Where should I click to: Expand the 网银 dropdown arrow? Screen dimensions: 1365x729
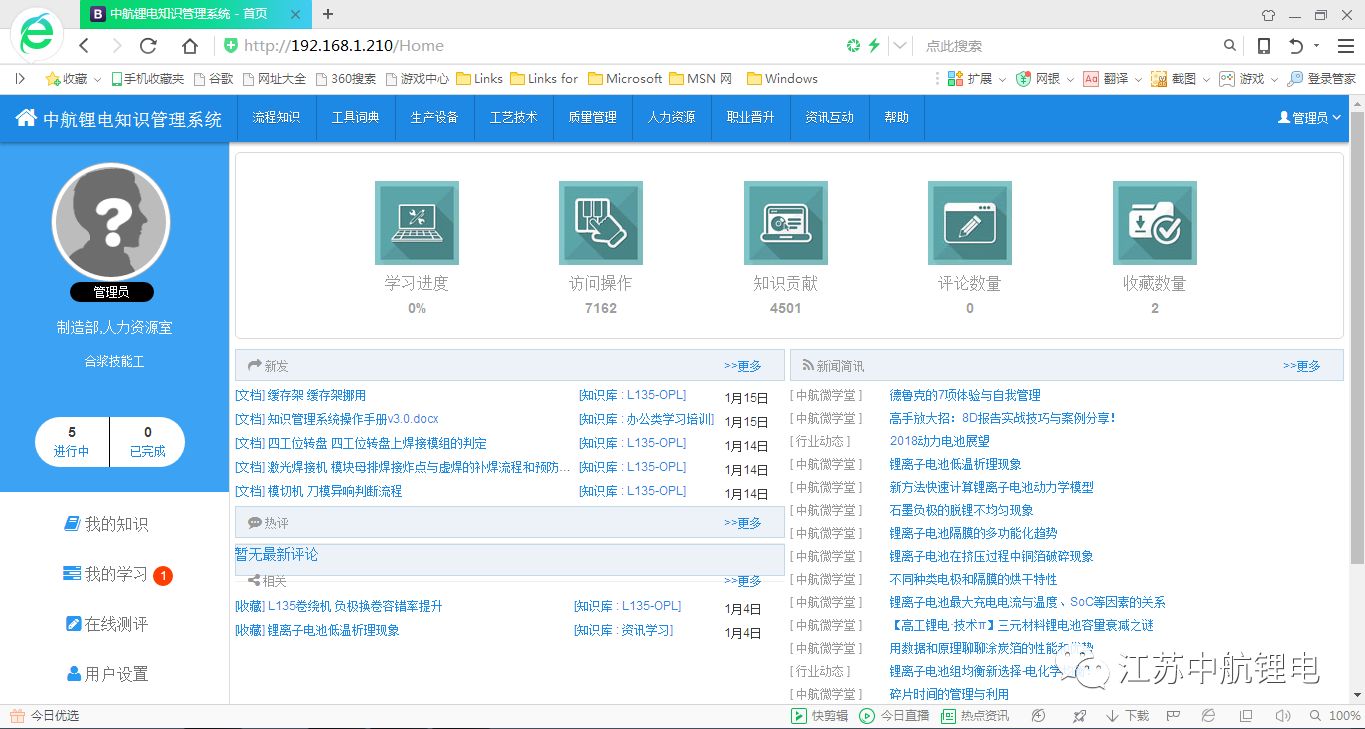(x=1070, y=79)
